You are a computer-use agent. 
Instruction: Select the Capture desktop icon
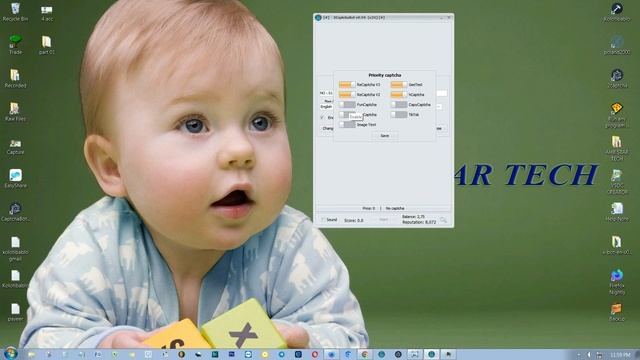point(15,146)
